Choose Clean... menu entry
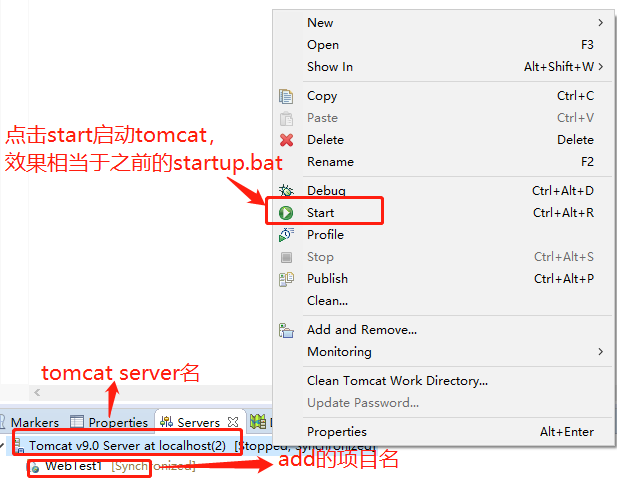This screenshot has height=479, width=617. click(444, 301)
